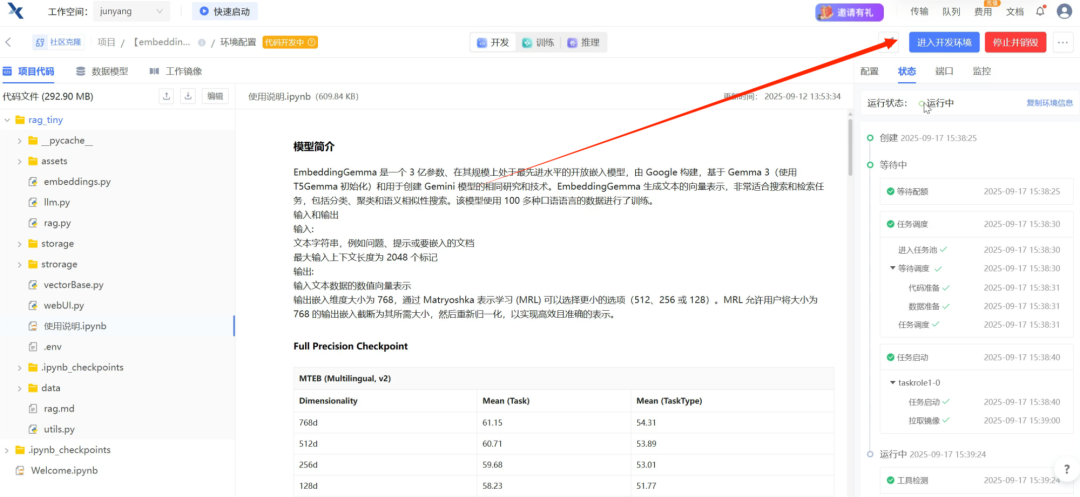Click the Full Precision Checkpoint heading
This screenshot has width=1080, height=497.
[x=351, y=346]
